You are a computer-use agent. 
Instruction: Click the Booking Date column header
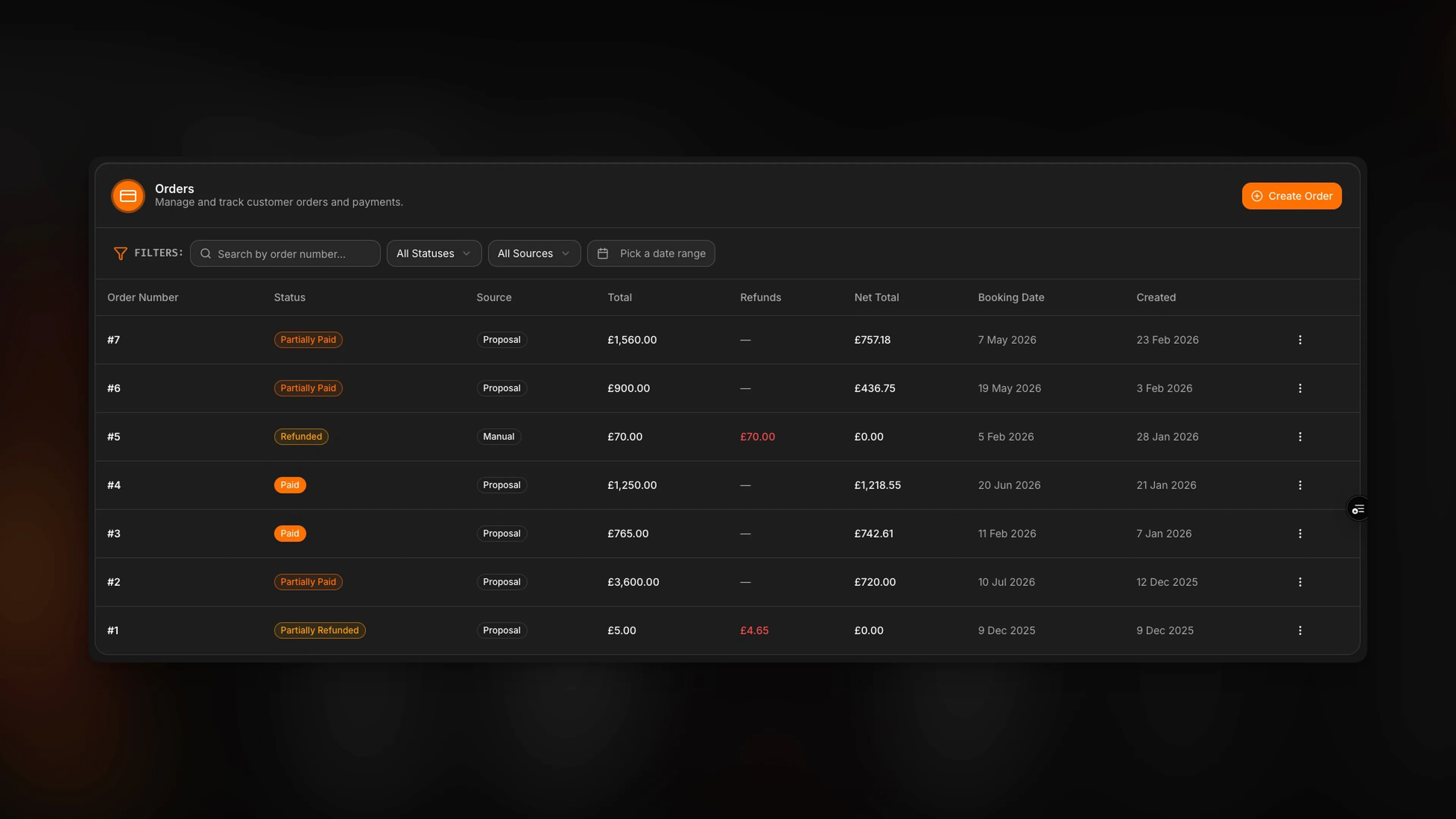click(1010, 297)
